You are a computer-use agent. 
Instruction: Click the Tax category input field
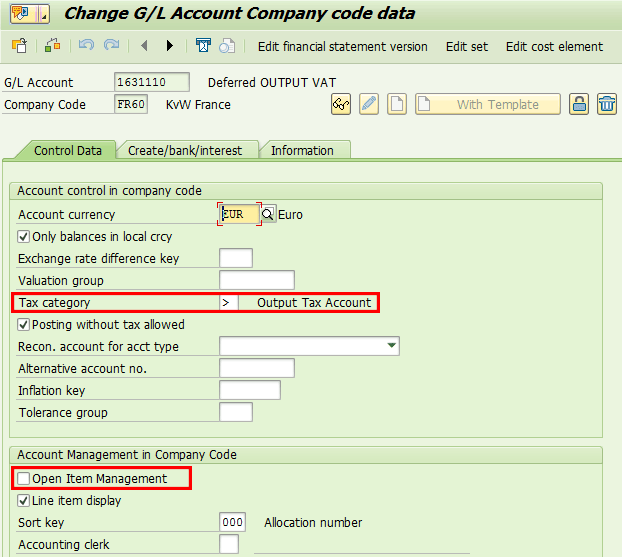pyautogui.click(x=228, y=303)
